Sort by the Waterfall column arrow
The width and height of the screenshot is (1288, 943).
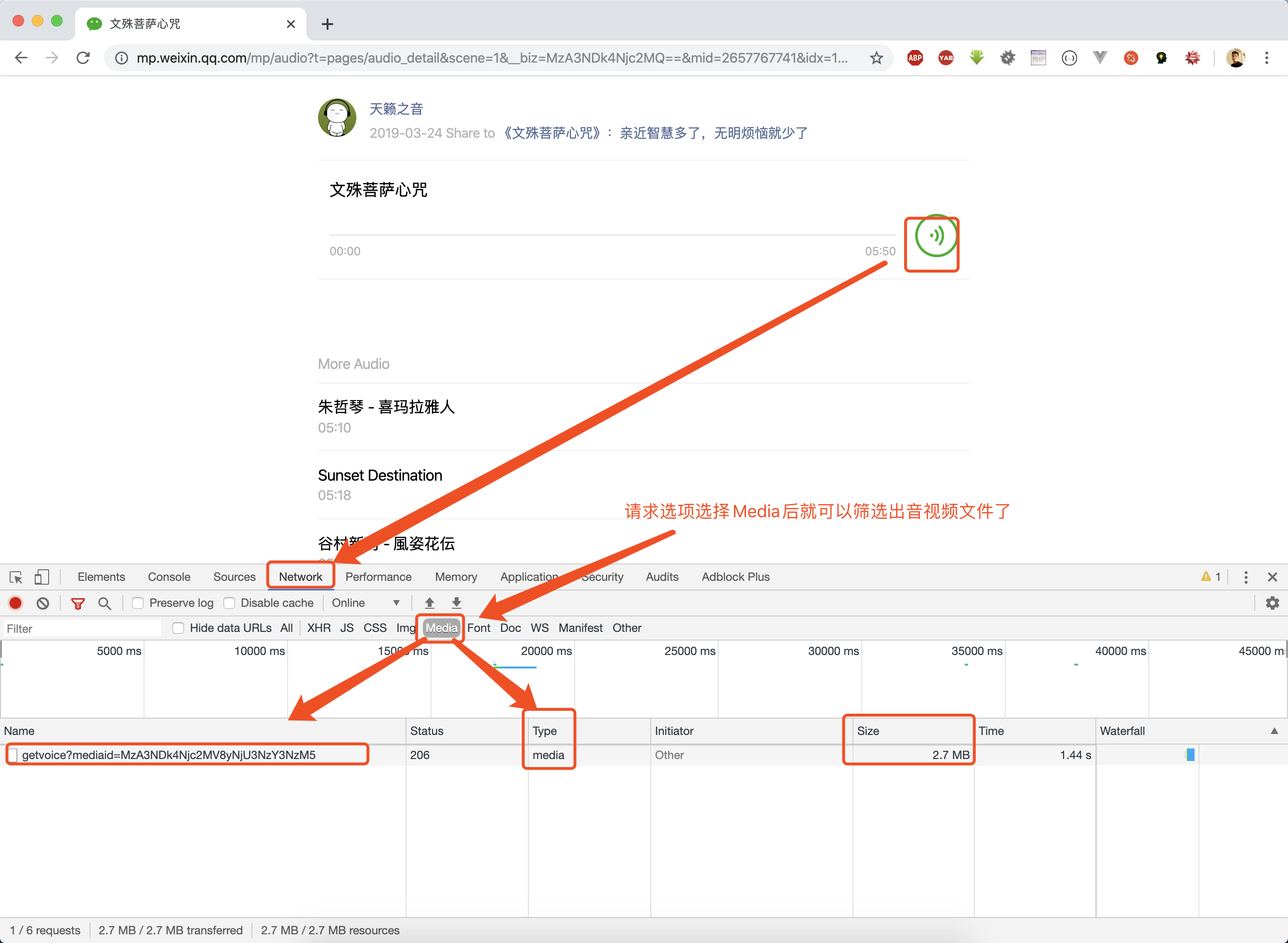click(x=1275, y=731)
